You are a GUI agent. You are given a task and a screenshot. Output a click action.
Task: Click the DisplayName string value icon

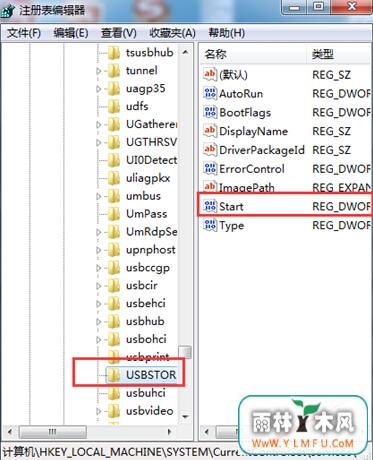(210, 131)
